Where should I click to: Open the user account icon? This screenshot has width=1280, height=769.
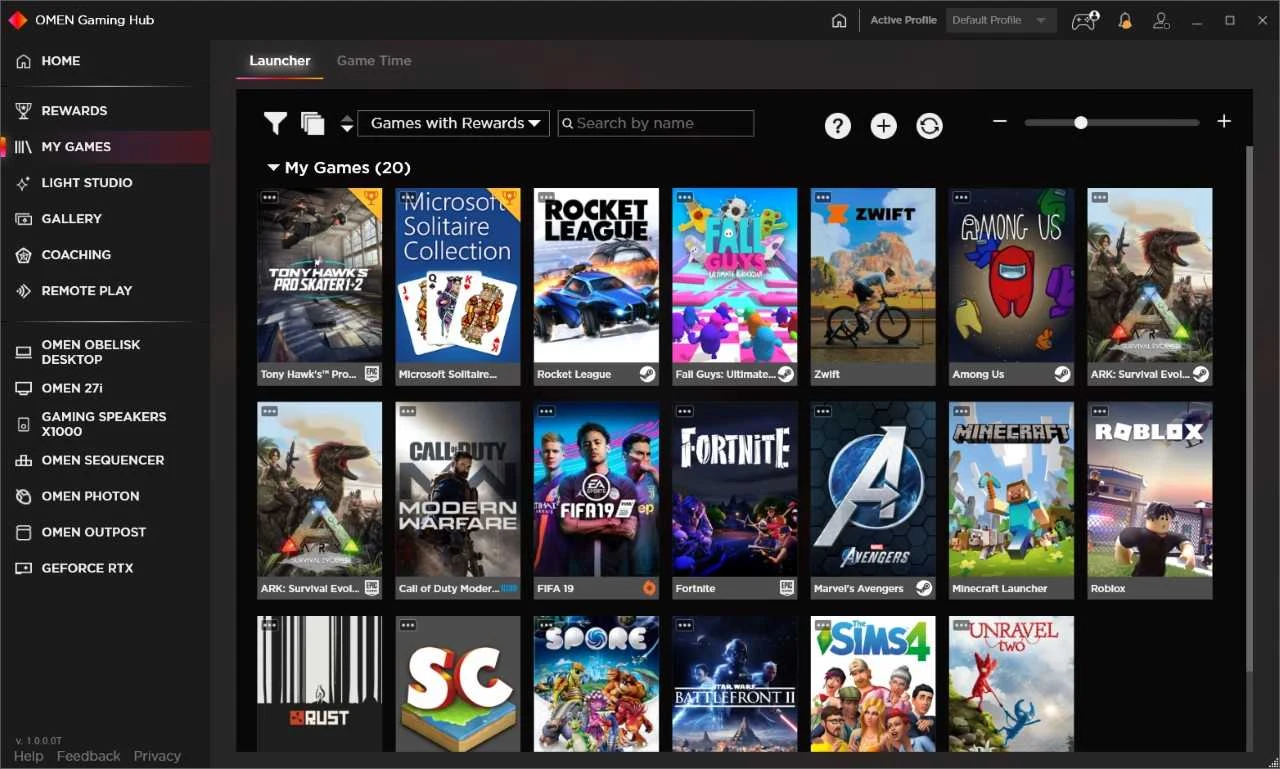point(1161,20)
